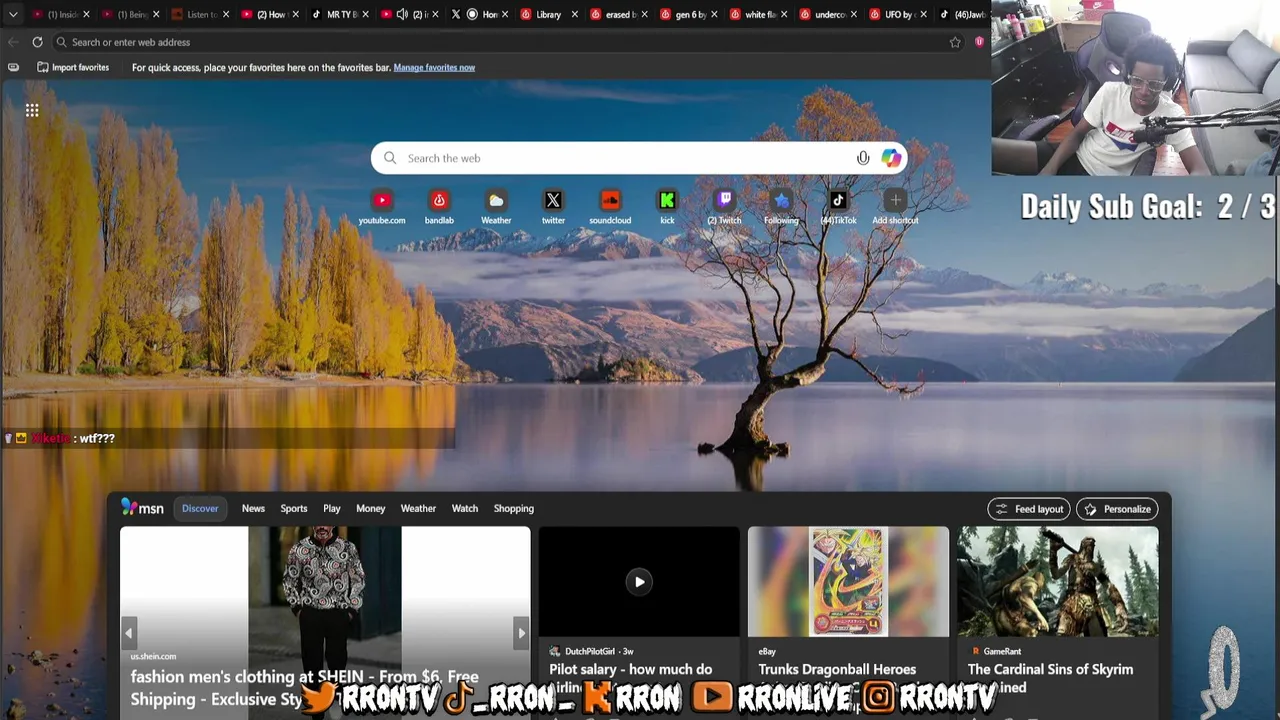
Task: Open the Shopping feed section
Action: click(514, 508)
